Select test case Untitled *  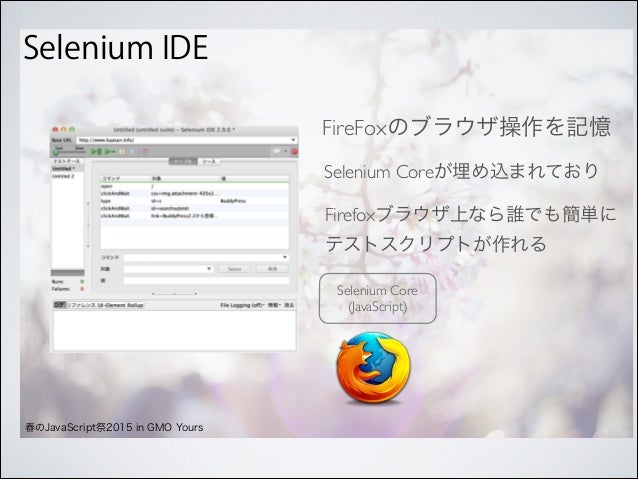68,168
